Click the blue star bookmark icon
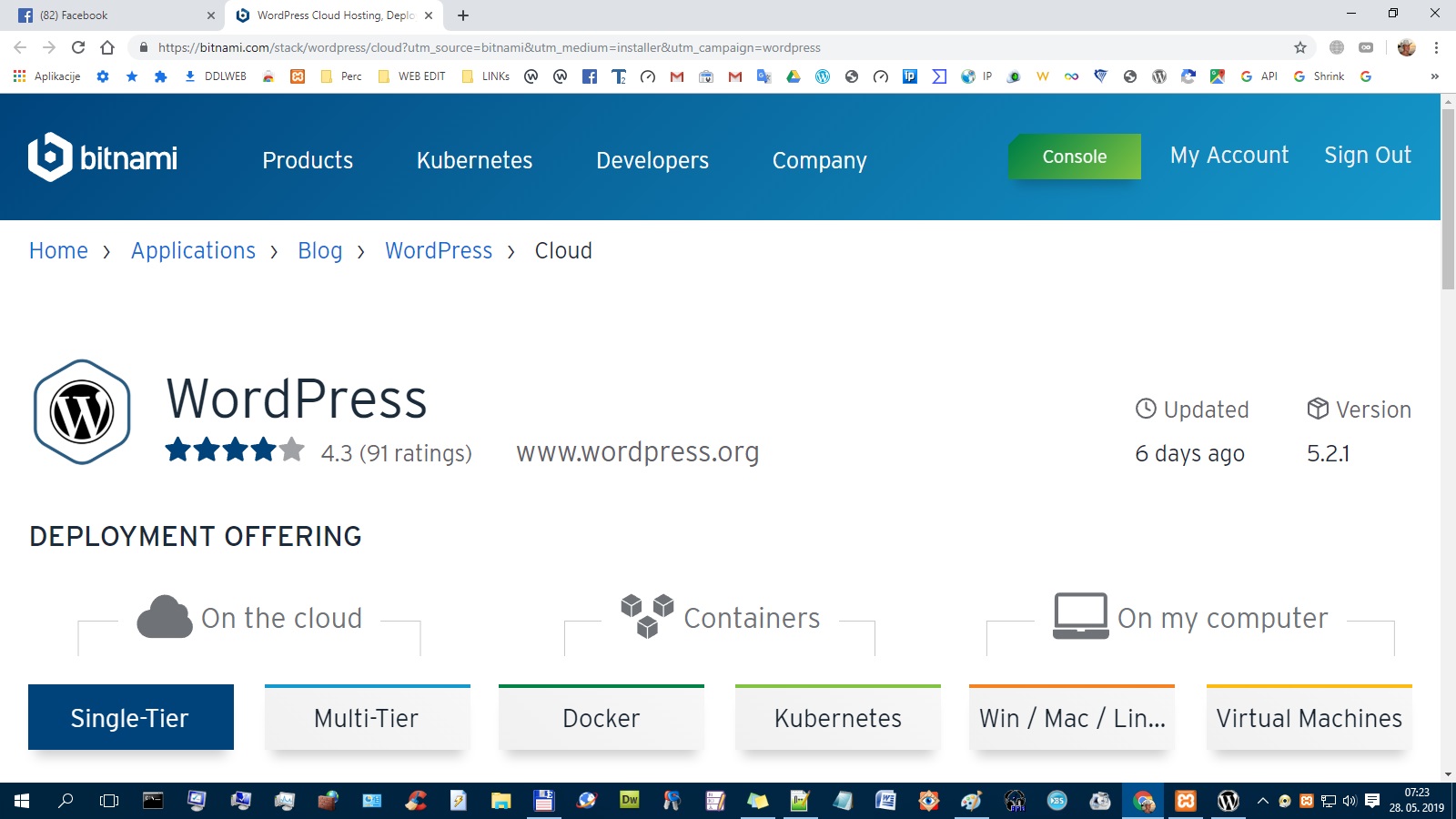 (132, 76)
